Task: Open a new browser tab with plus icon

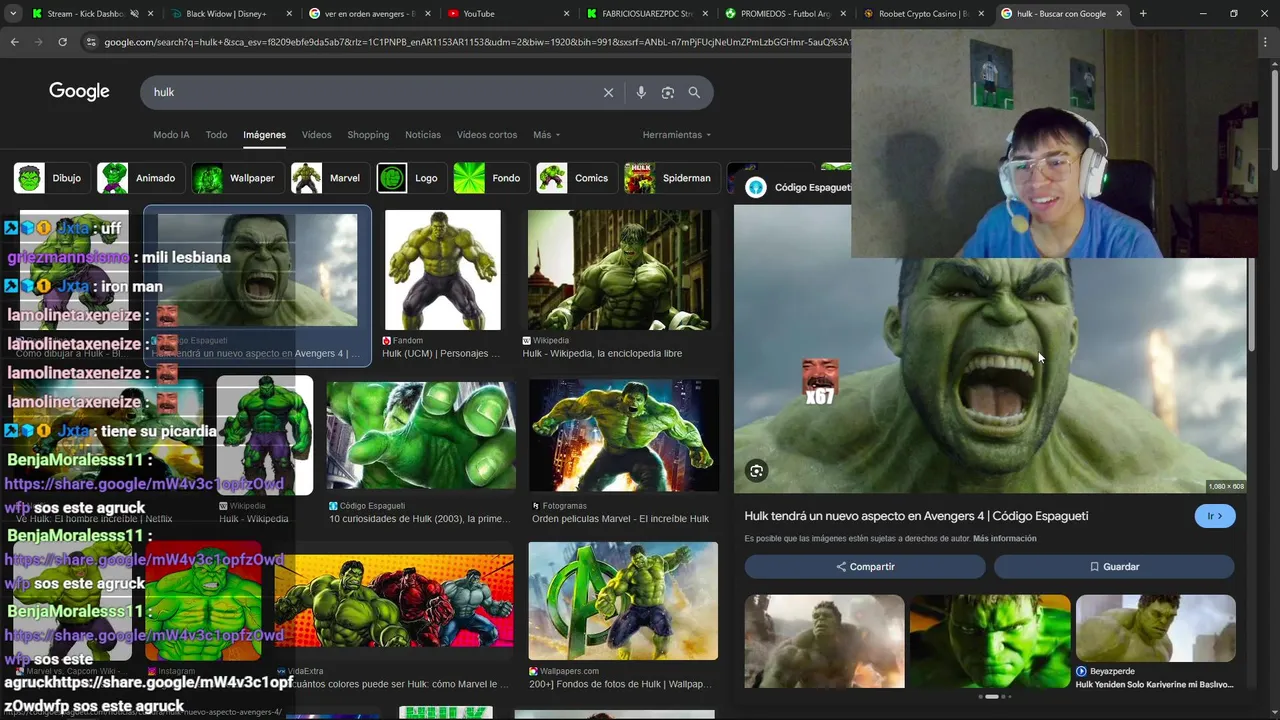Action: click(1143, 14)
